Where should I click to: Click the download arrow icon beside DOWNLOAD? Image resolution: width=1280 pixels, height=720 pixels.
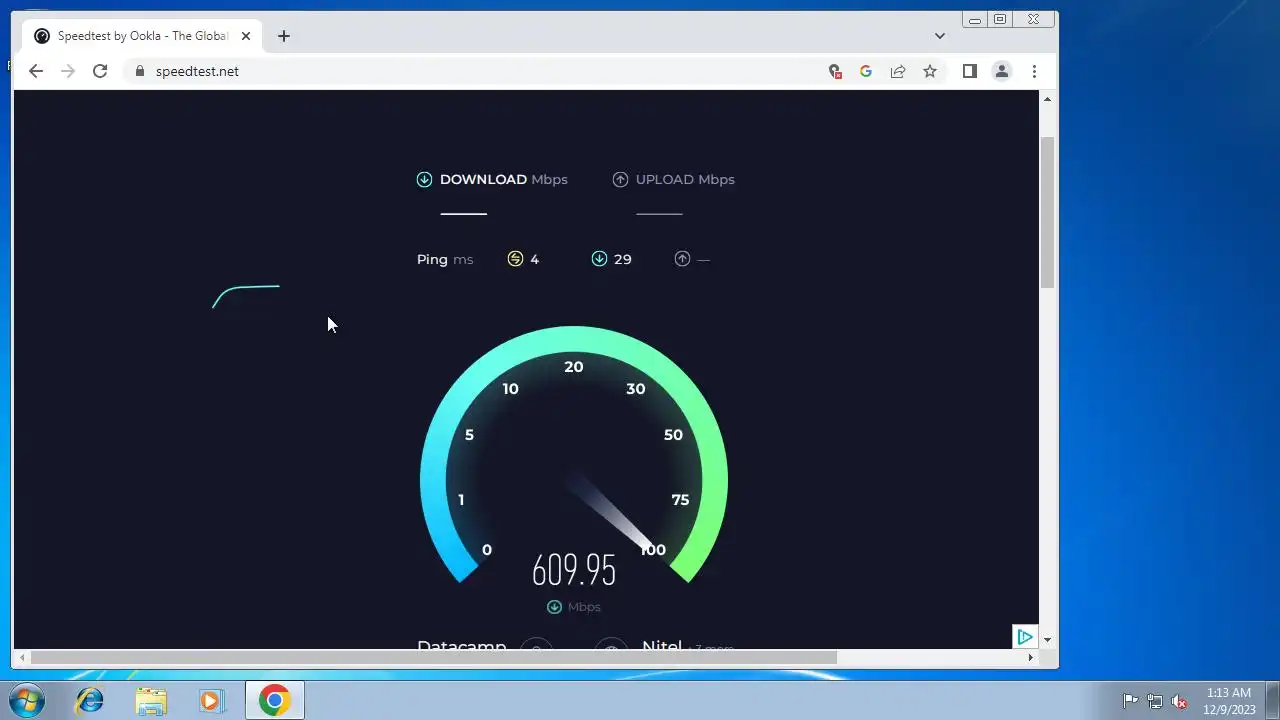click(x=424, y=179)
